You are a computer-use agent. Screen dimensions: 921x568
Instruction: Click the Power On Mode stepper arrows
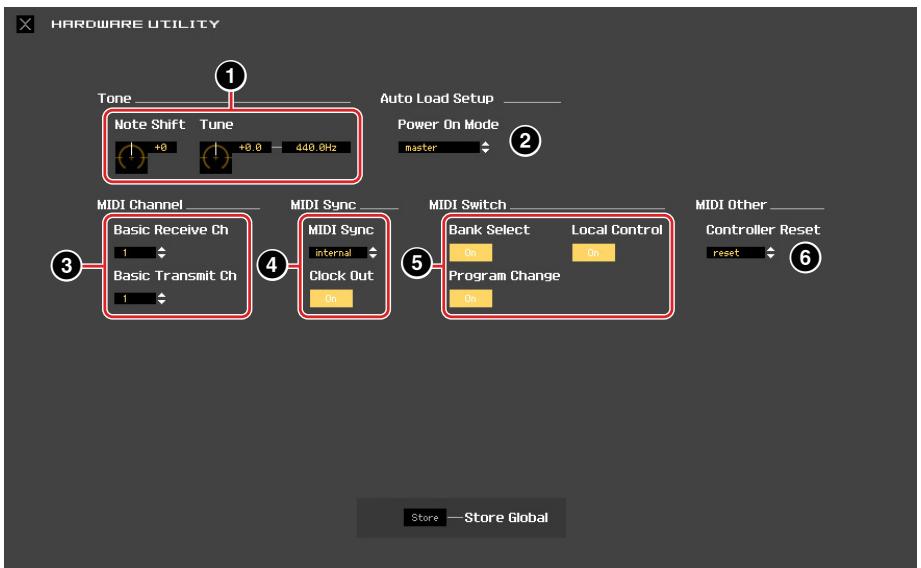(x=485, y=147)
